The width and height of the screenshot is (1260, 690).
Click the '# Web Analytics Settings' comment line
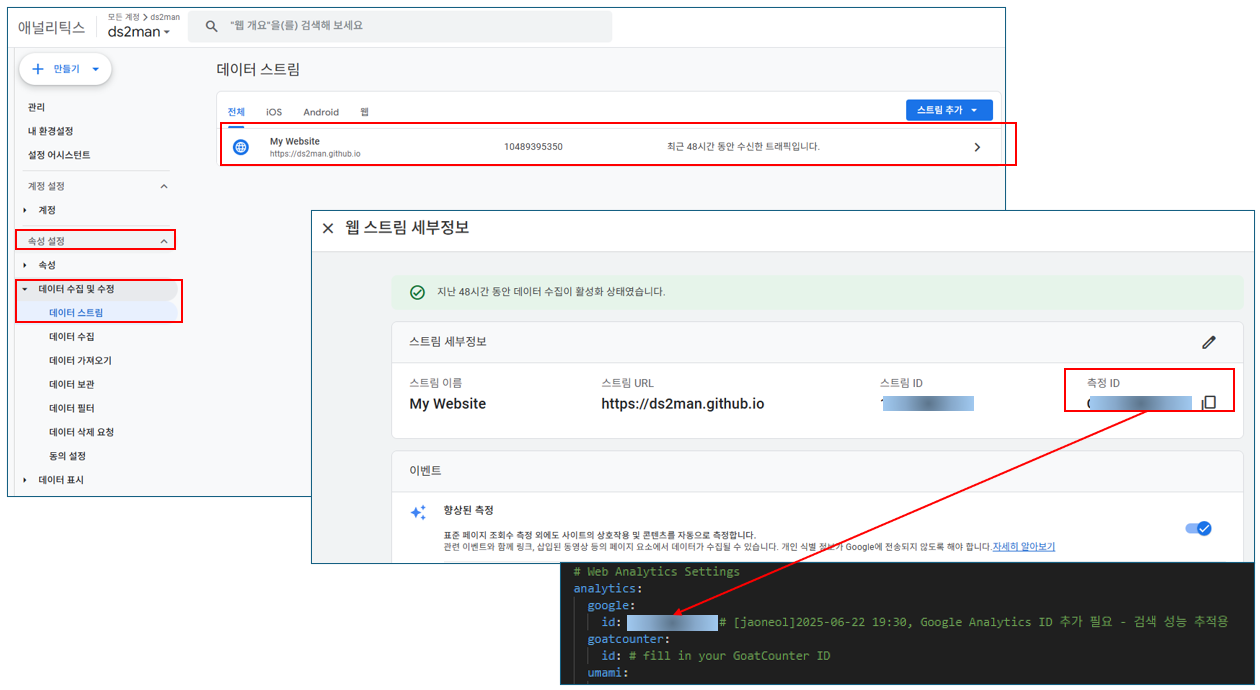[x=656, y=572]
